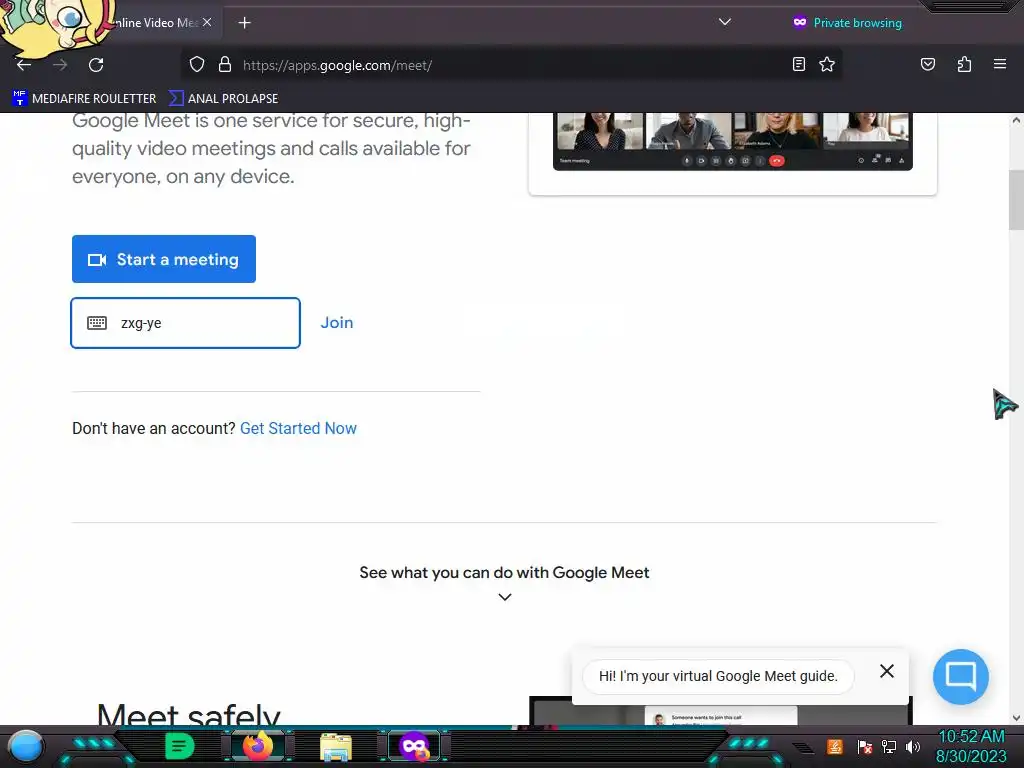The height and width of the screenshot is (768, 1024).
Task: Open the network tray icon
Action: pos(889,746)
